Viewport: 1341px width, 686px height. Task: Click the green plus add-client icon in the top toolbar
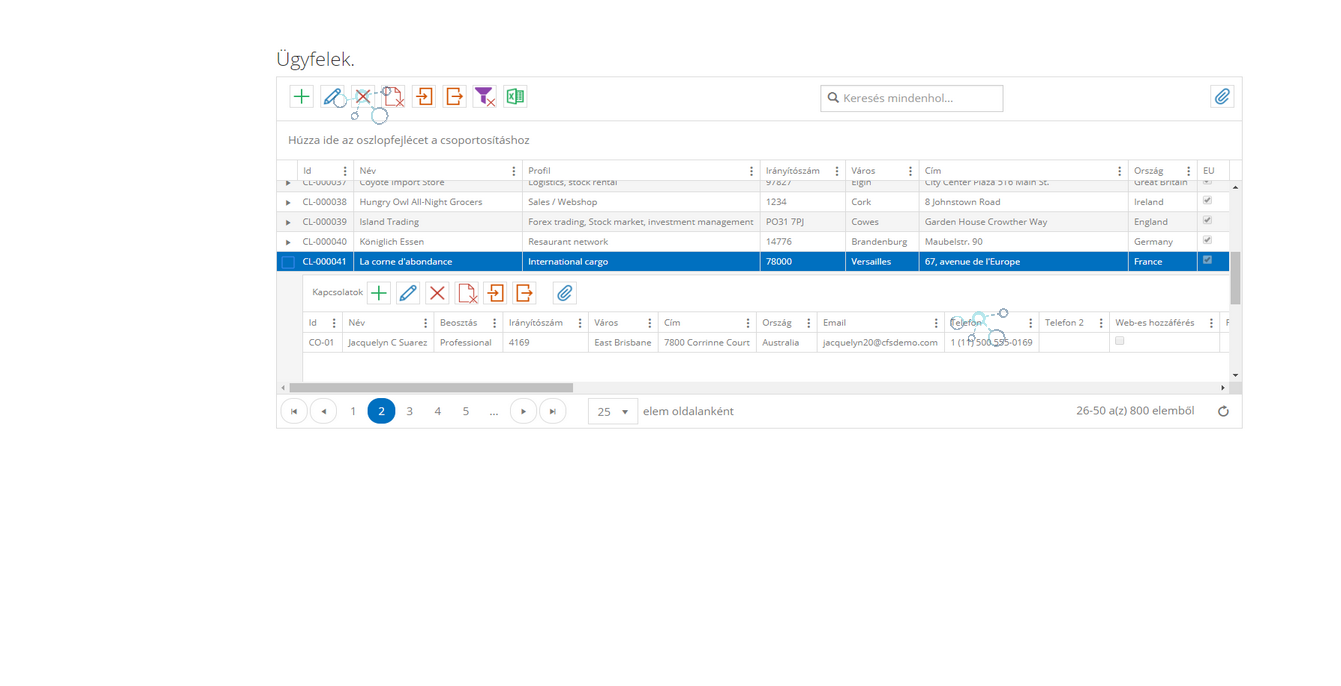[x=301, y=97]
